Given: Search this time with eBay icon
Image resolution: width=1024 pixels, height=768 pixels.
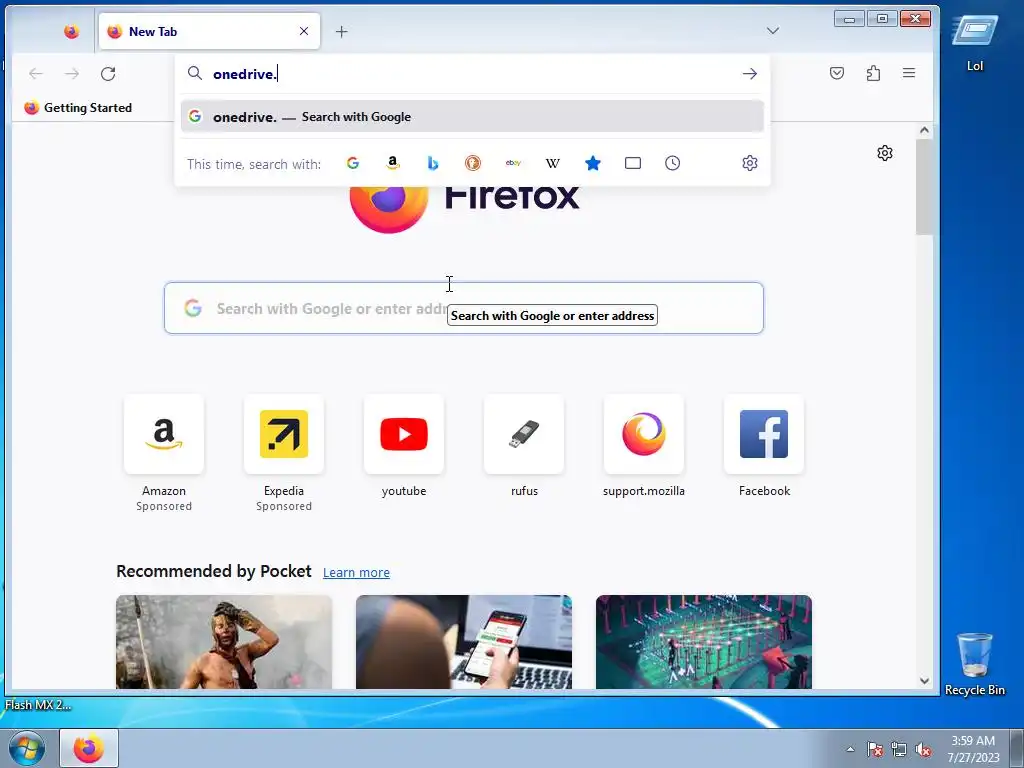Looking at the screenshot, I should (513, 163).
